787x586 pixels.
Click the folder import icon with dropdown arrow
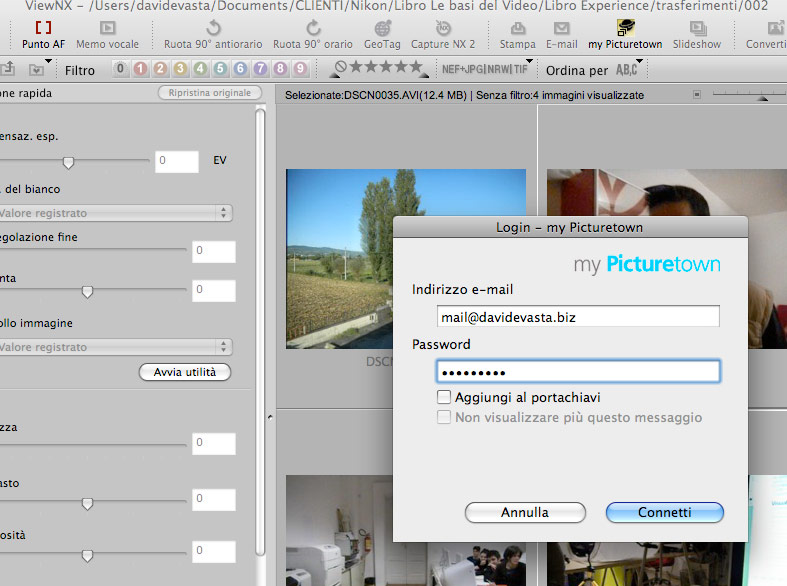tap(39, 69)
